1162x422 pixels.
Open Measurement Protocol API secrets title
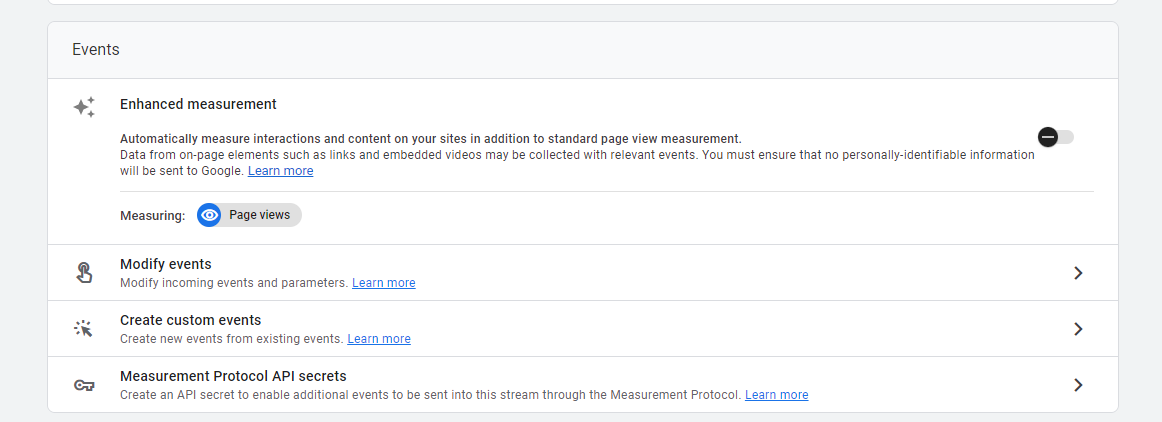point(233,376)
